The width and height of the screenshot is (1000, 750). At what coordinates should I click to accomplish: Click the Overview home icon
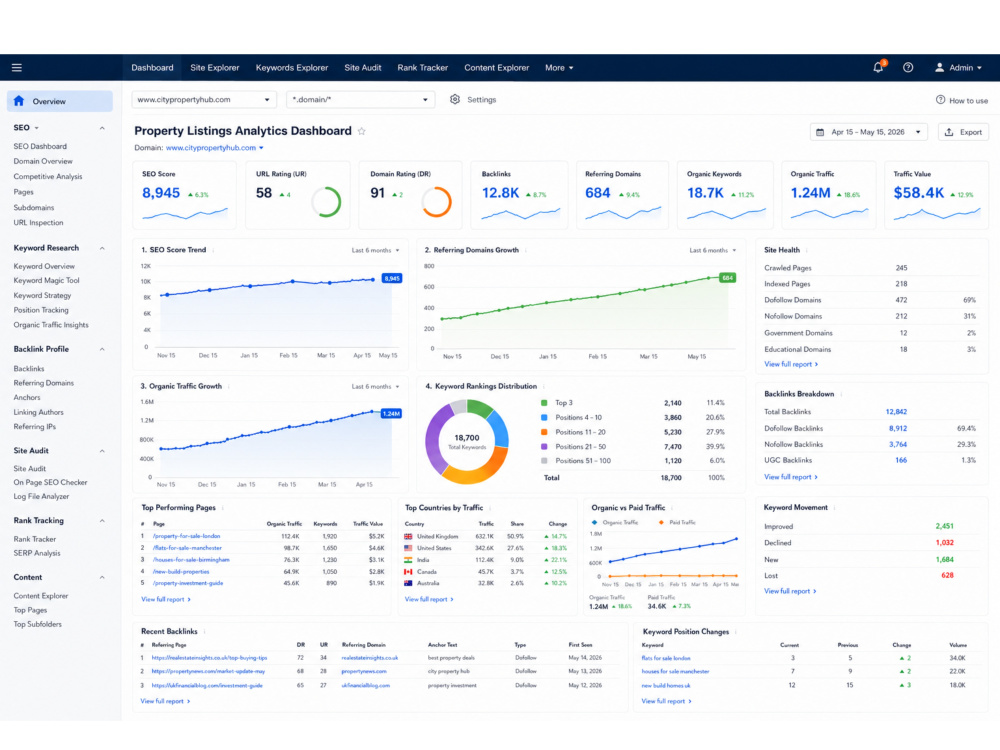pos(18,101)
